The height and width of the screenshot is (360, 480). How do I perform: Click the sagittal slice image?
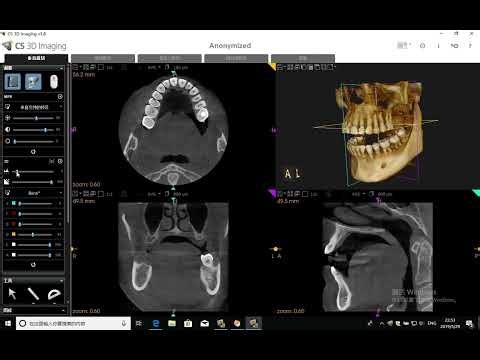[x=377, y=257]
